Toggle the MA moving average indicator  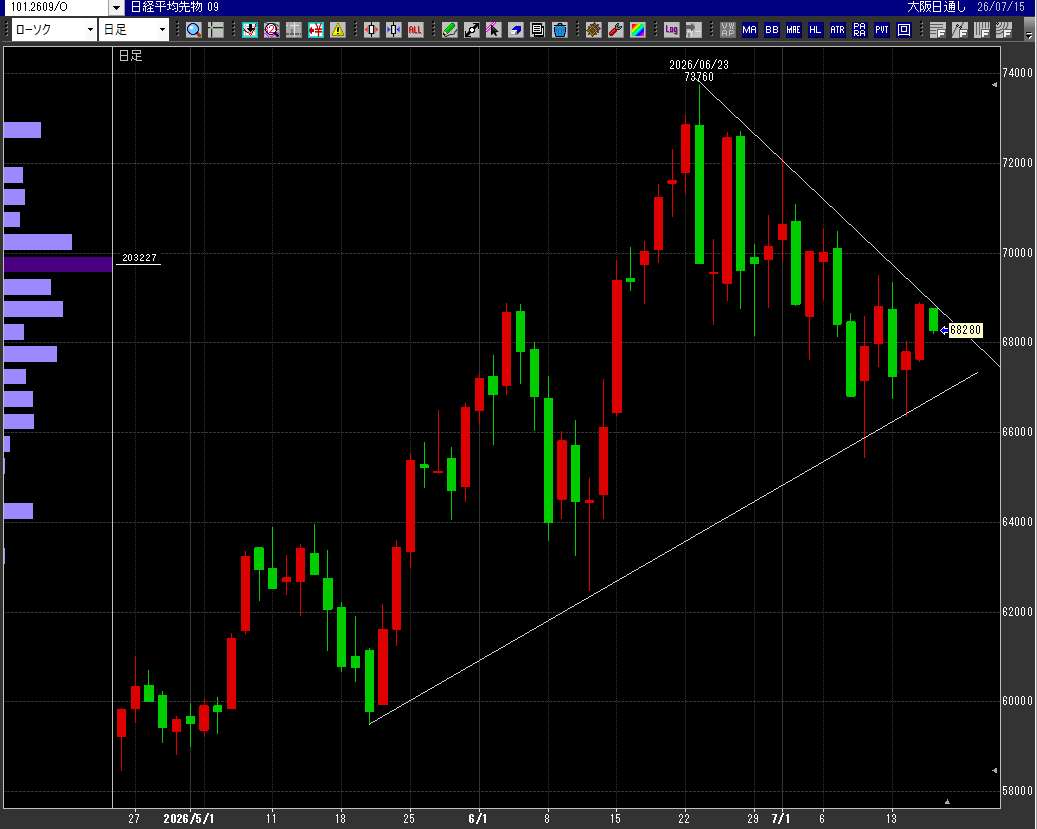click(749, 30)
